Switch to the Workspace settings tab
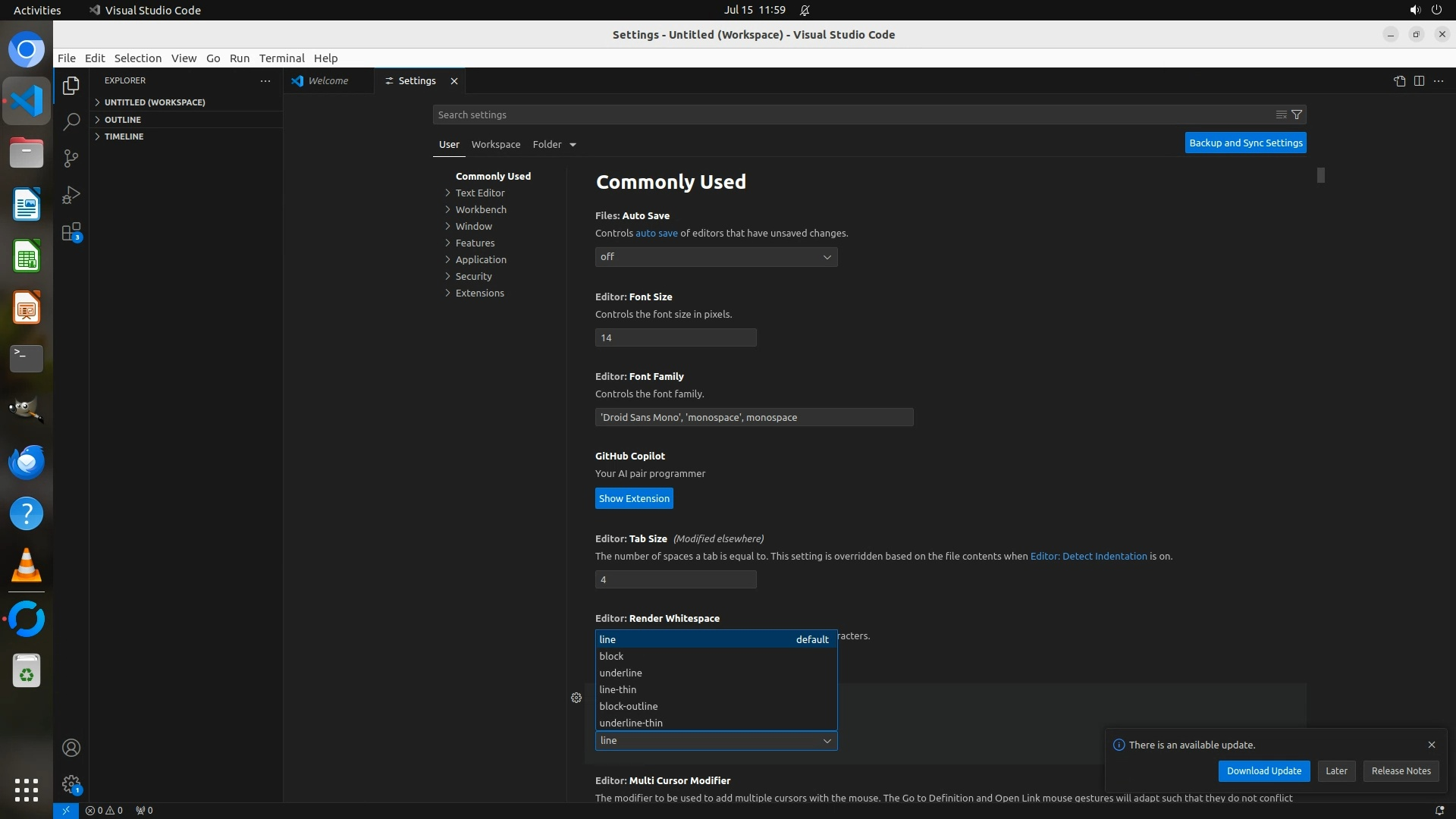Screen dimensions: 1456x819 (x=495, y=144)
